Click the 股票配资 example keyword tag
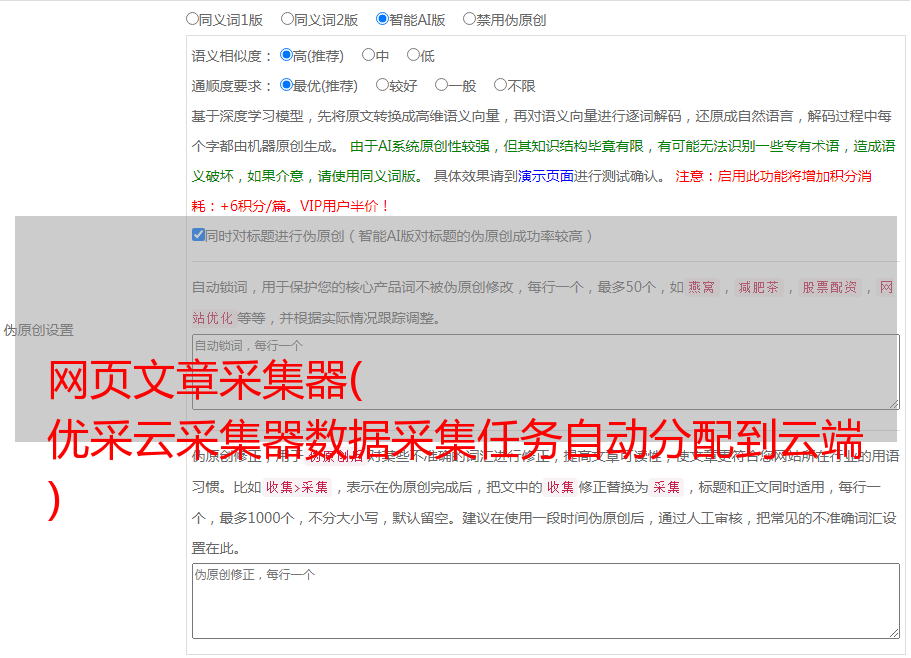The image size is (911, 658). (x=829, y=287)
